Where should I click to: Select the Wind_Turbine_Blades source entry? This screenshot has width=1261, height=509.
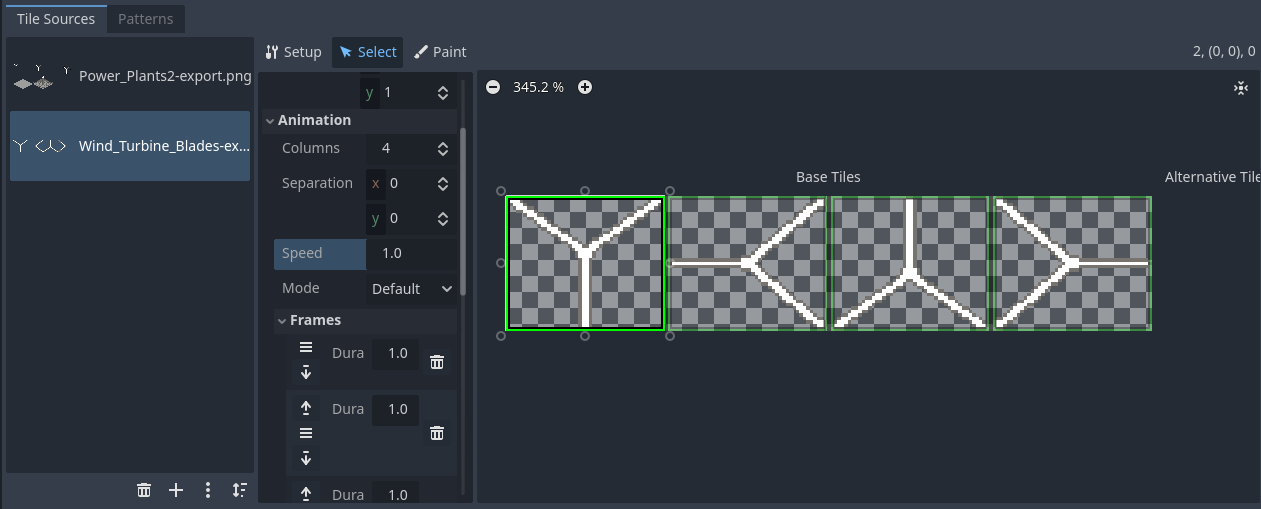coord(130,146)
